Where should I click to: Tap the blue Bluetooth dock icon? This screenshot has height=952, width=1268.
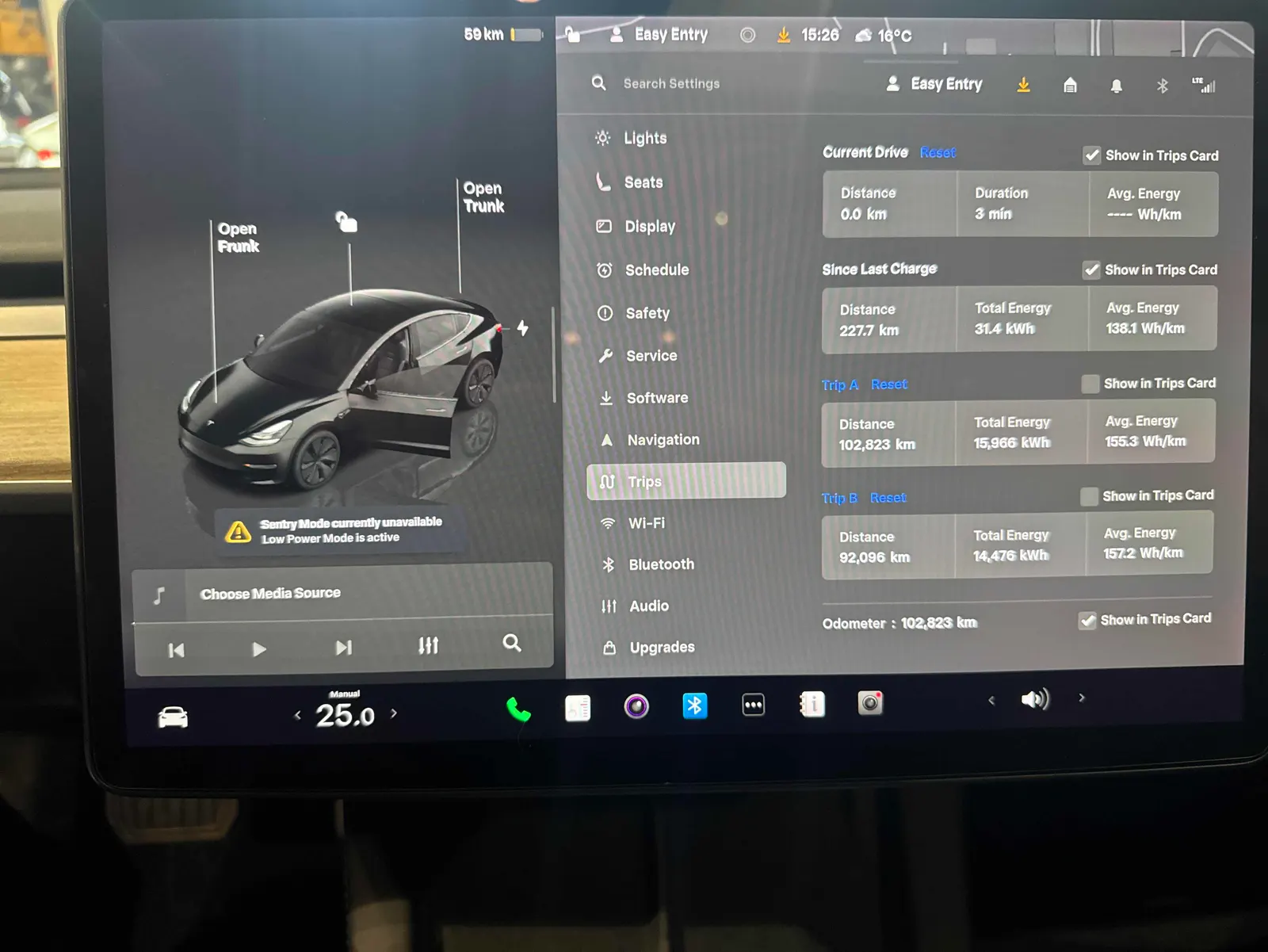point(695,705)
